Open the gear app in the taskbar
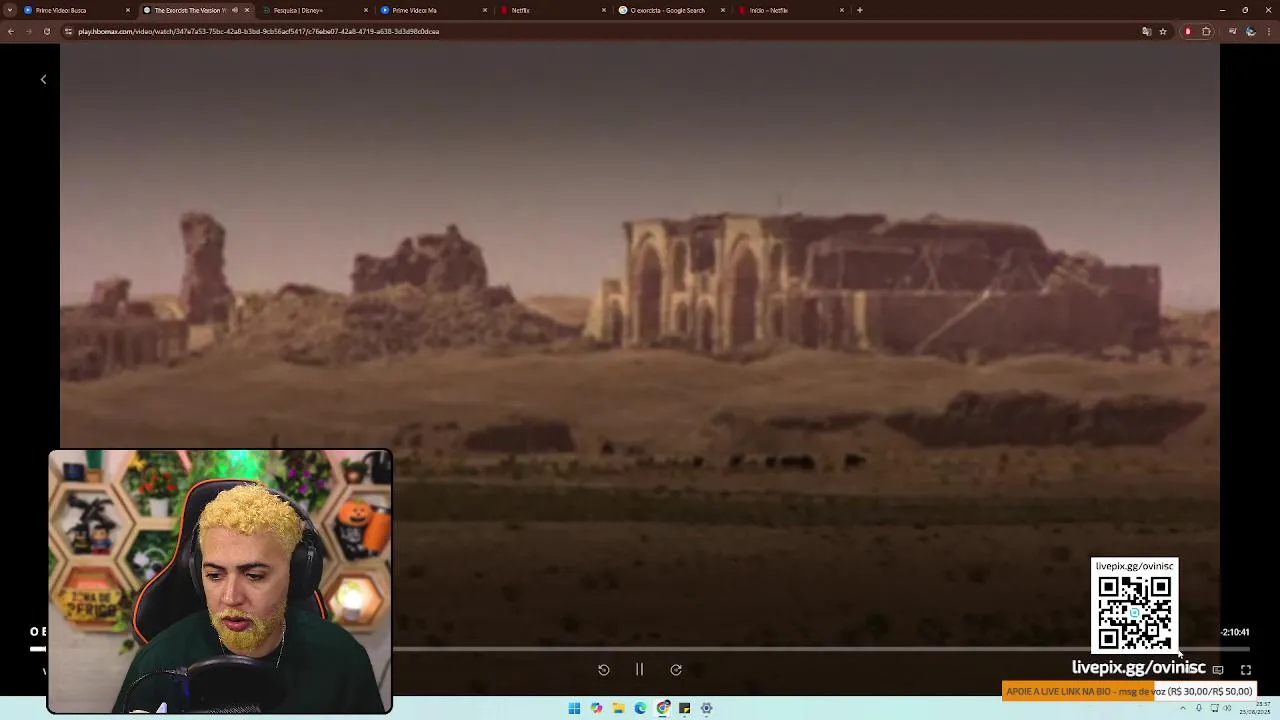Image resolution: width=1280 pixels, height=720 pixels. [707, 708]
